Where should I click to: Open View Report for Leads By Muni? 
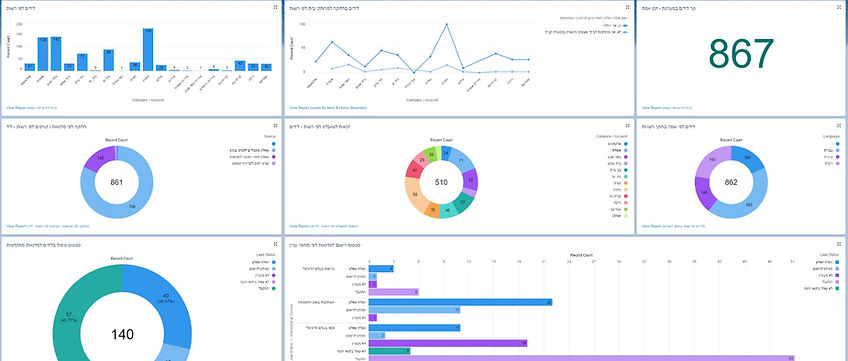tap(328, 108)
